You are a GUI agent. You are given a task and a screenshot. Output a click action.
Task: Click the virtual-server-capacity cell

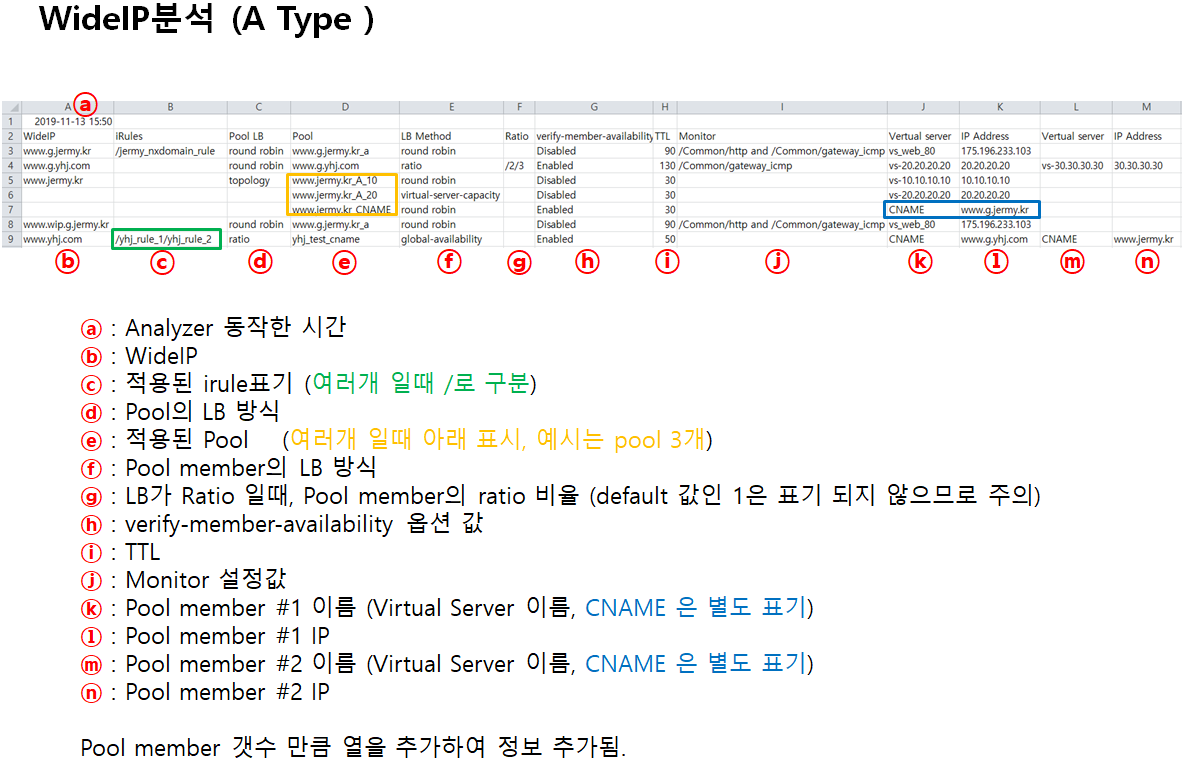pos(450,195)
